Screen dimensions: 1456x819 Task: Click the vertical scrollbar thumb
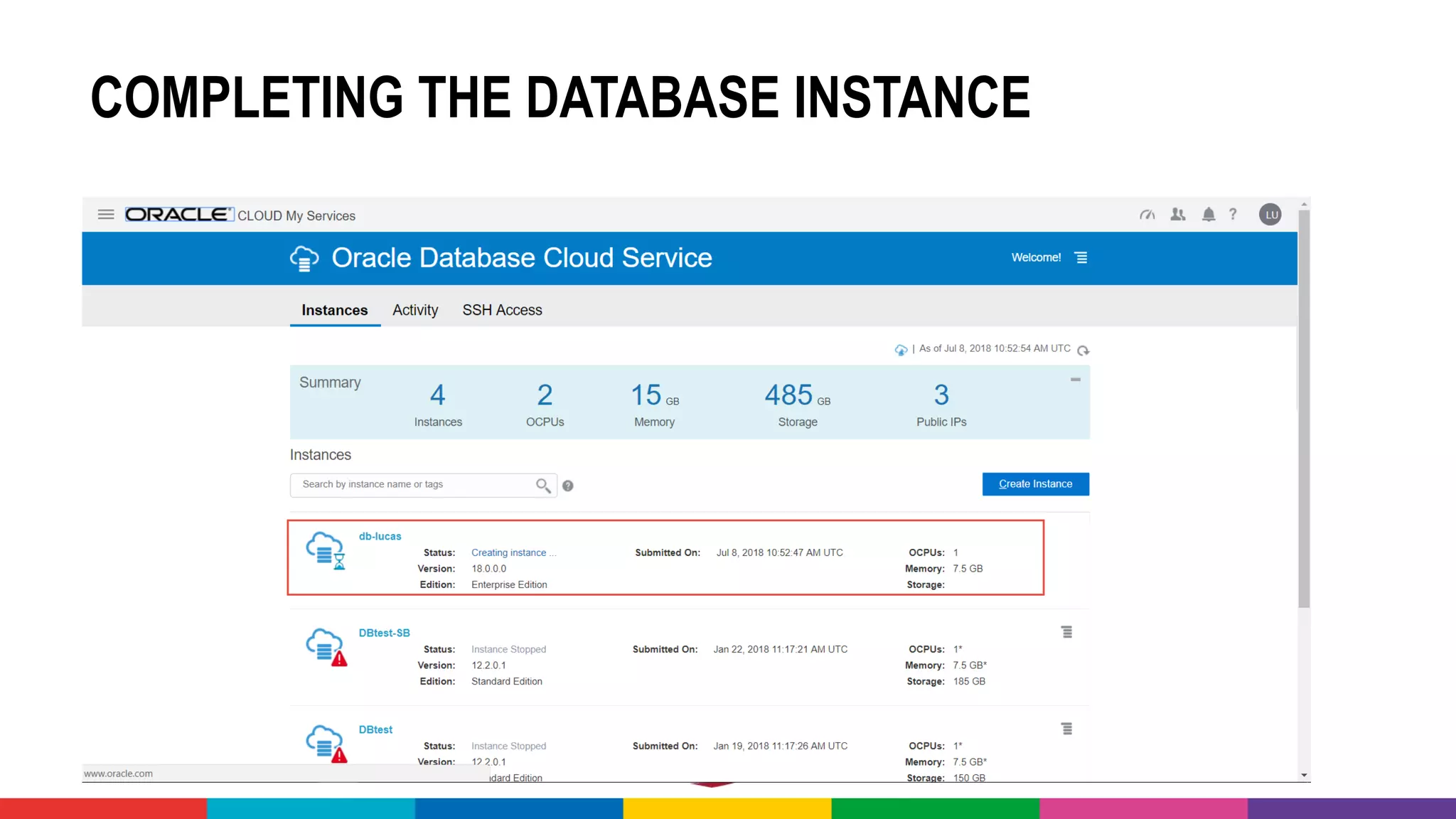tap(1304, 409)
